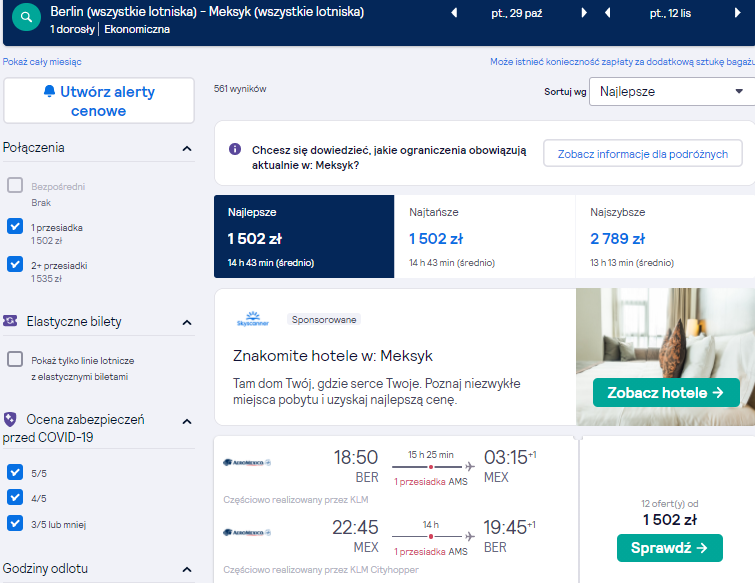Click the COVID-19 shield icon
Viewport: 755px width, 583px height.
(10, 419)
